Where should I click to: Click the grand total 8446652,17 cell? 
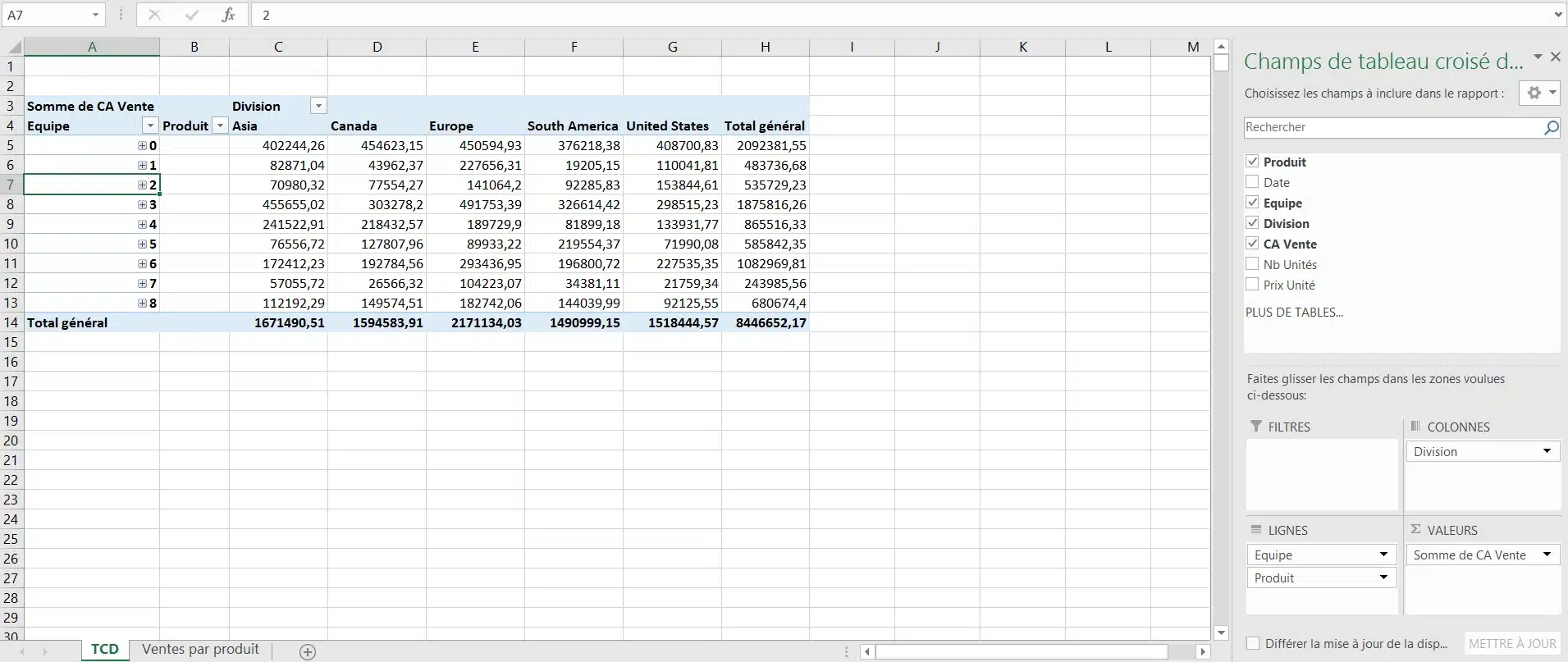[x=766, y=322]
